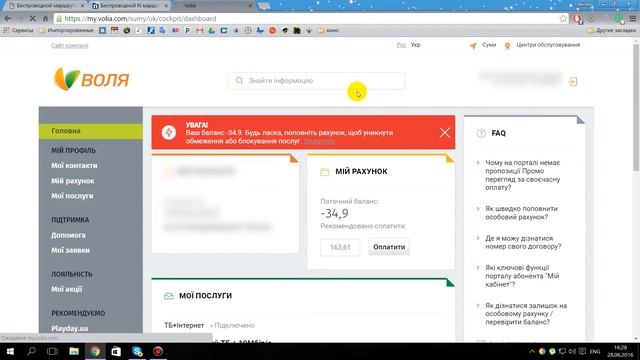This screenshot has height=360, width=640.
Task: Open Допомога in sidebar
Action: click(68, 235)
